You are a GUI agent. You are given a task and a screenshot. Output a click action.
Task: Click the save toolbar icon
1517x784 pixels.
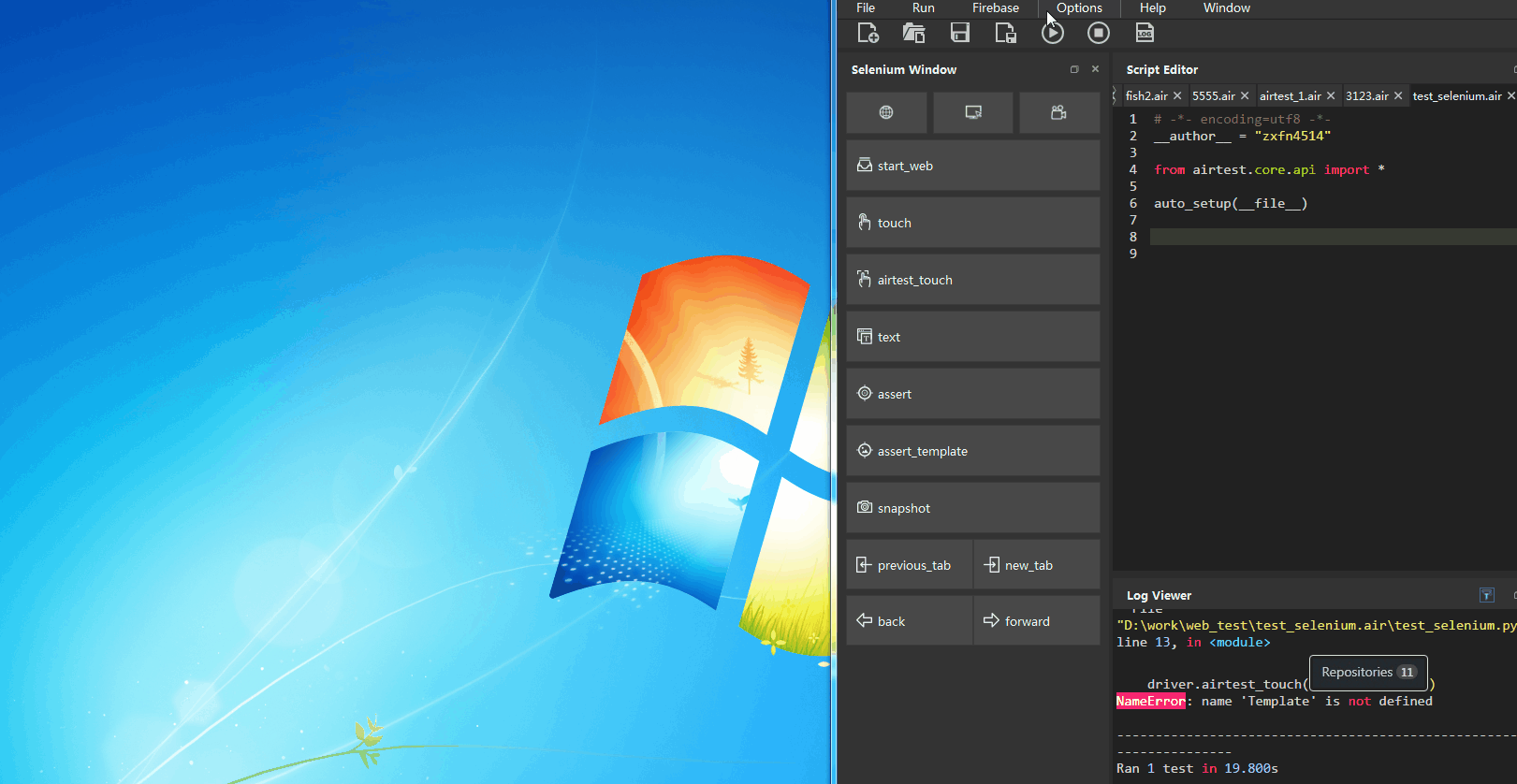click(959, 33)
